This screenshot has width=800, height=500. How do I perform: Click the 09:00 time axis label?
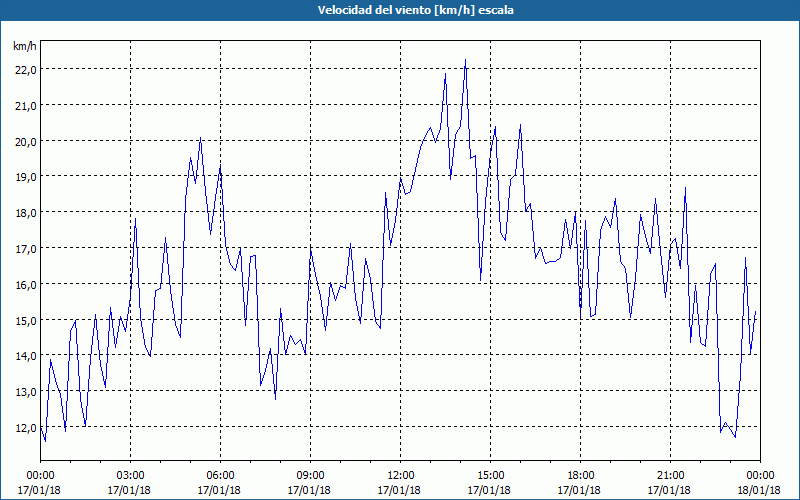click(310, 476)
